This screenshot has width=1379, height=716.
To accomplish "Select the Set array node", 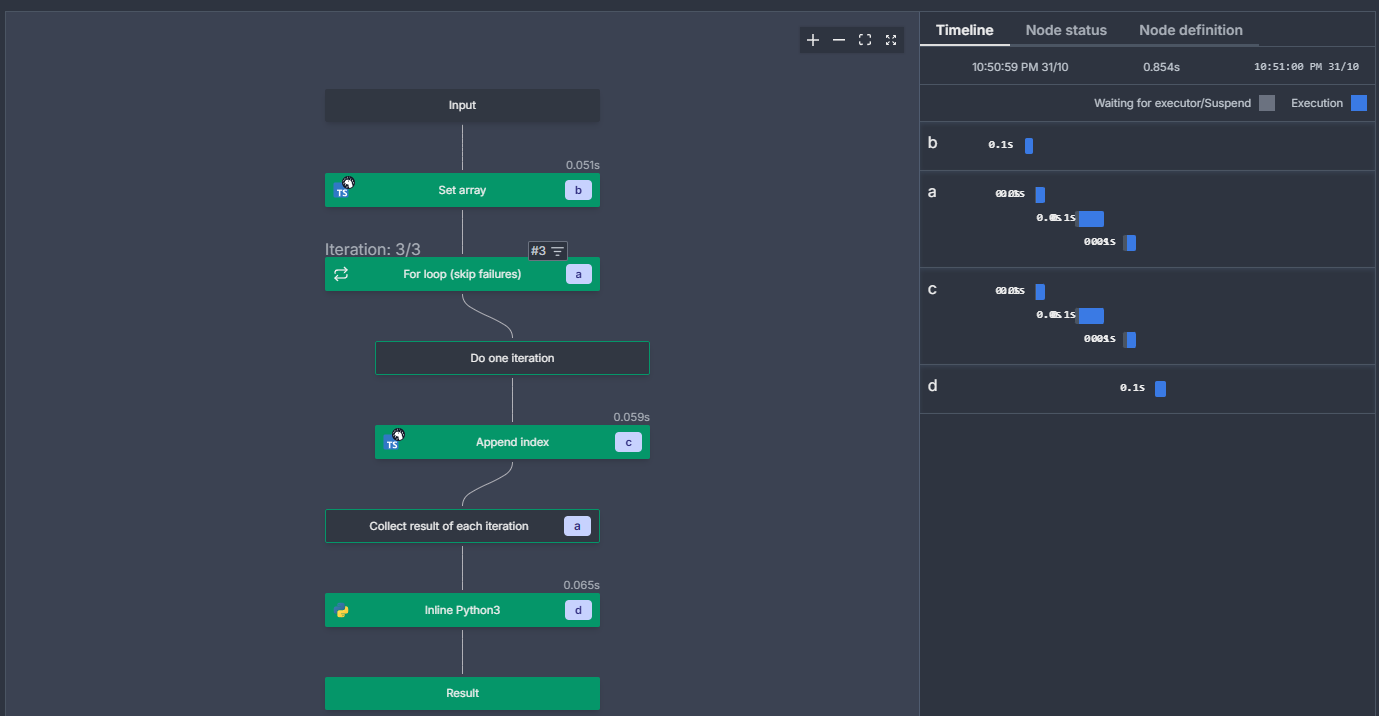I will 462,190.
